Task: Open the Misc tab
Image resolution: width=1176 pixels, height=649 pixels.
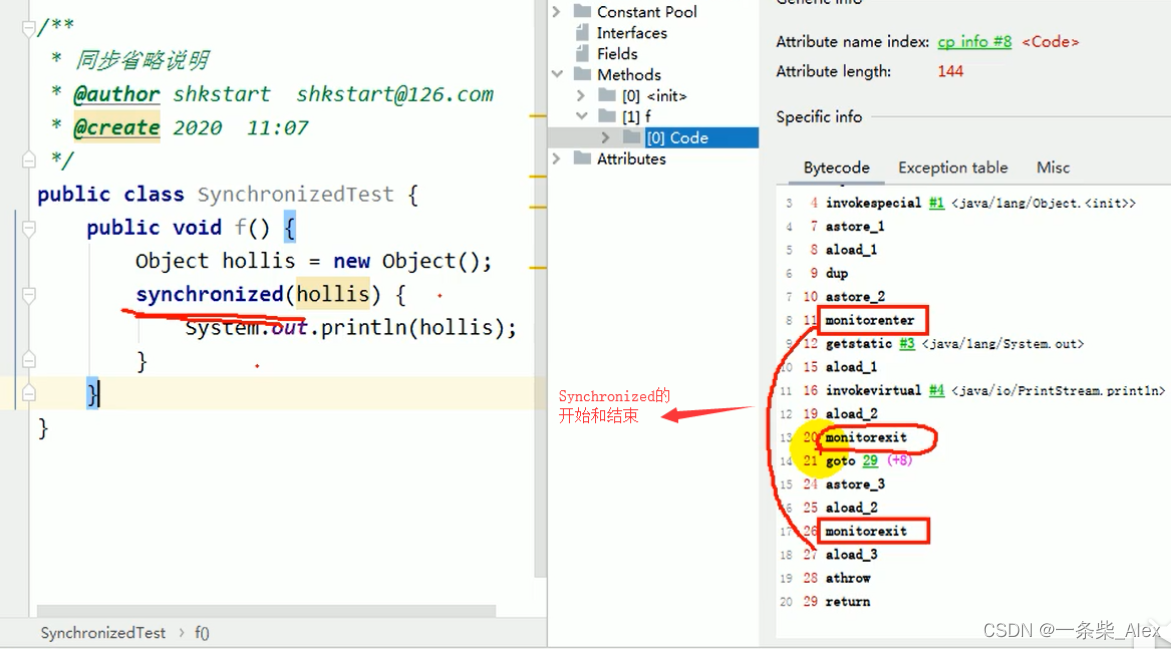Action: point(1053,167)
